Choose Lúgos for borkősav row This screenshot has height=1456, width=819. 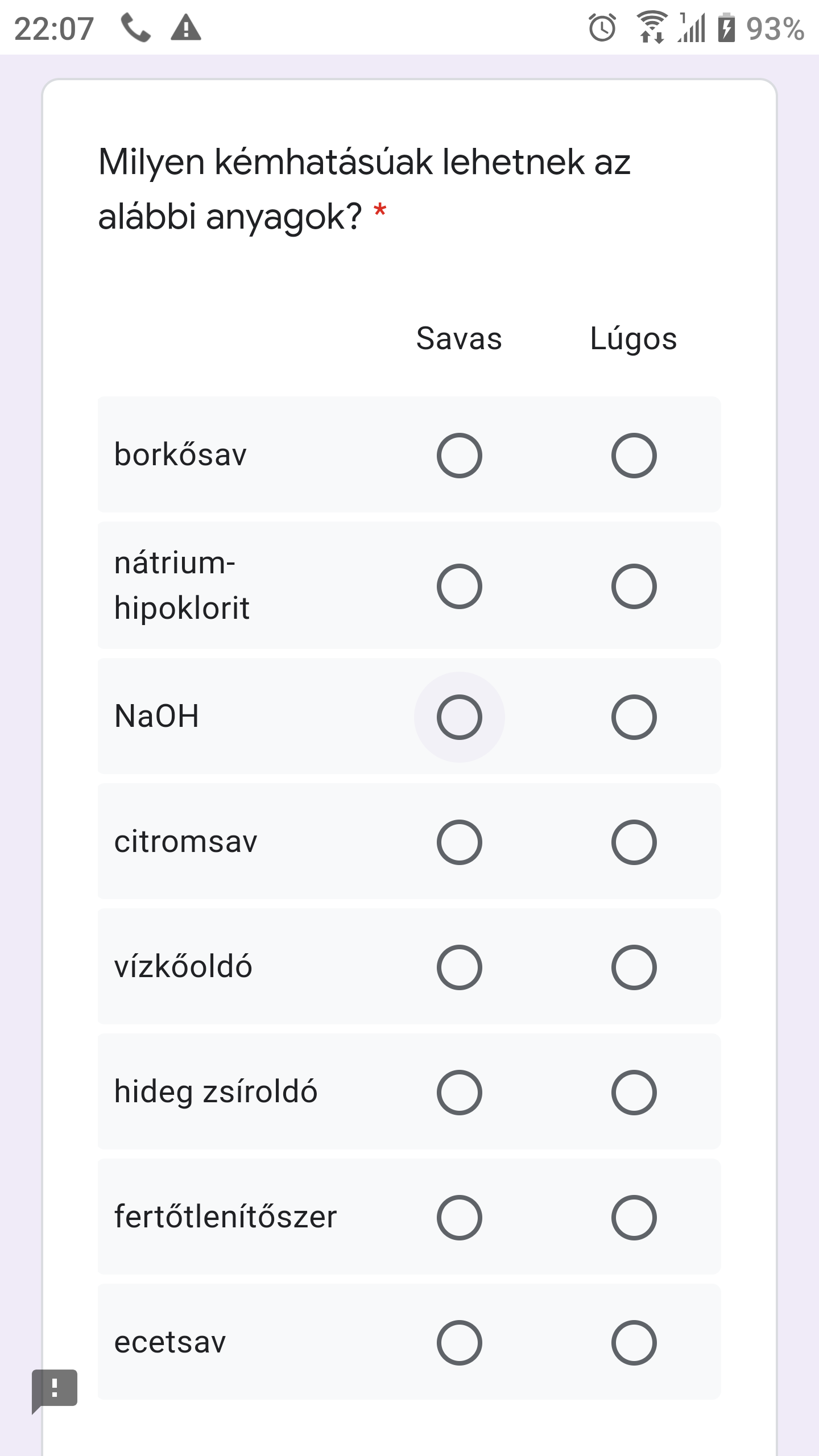634,456
